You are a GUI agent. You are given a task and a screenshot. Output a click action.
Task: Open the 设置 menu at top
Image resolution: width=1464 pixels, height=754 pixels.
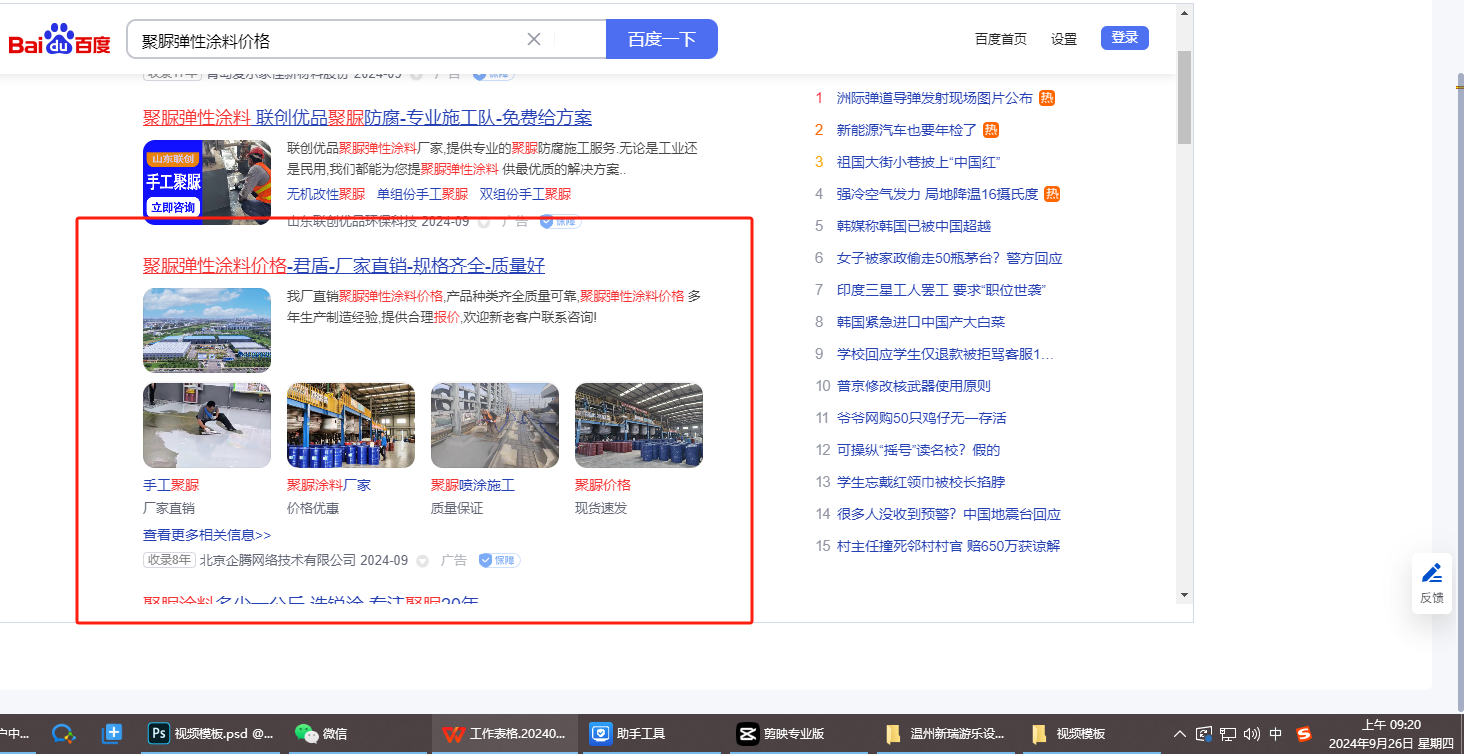point(1064,39)
